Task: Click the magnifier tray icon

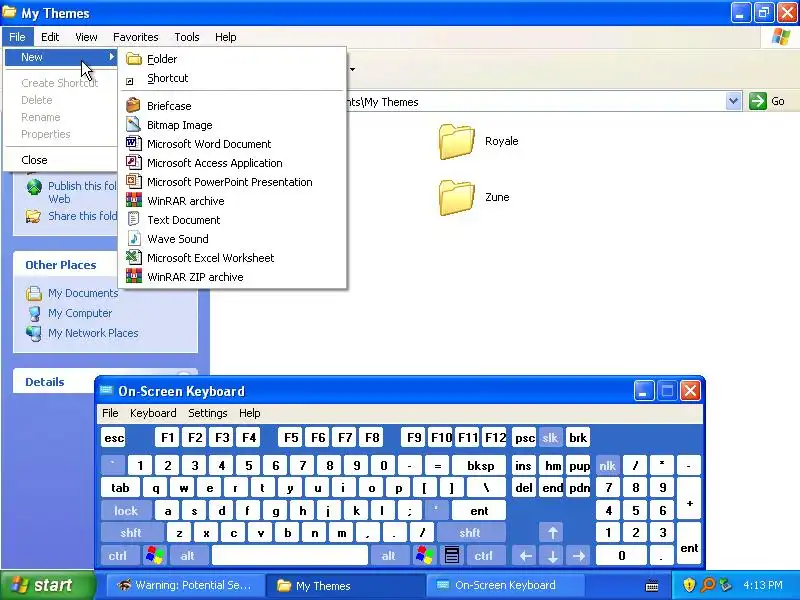Action: [x=707, y=585]
